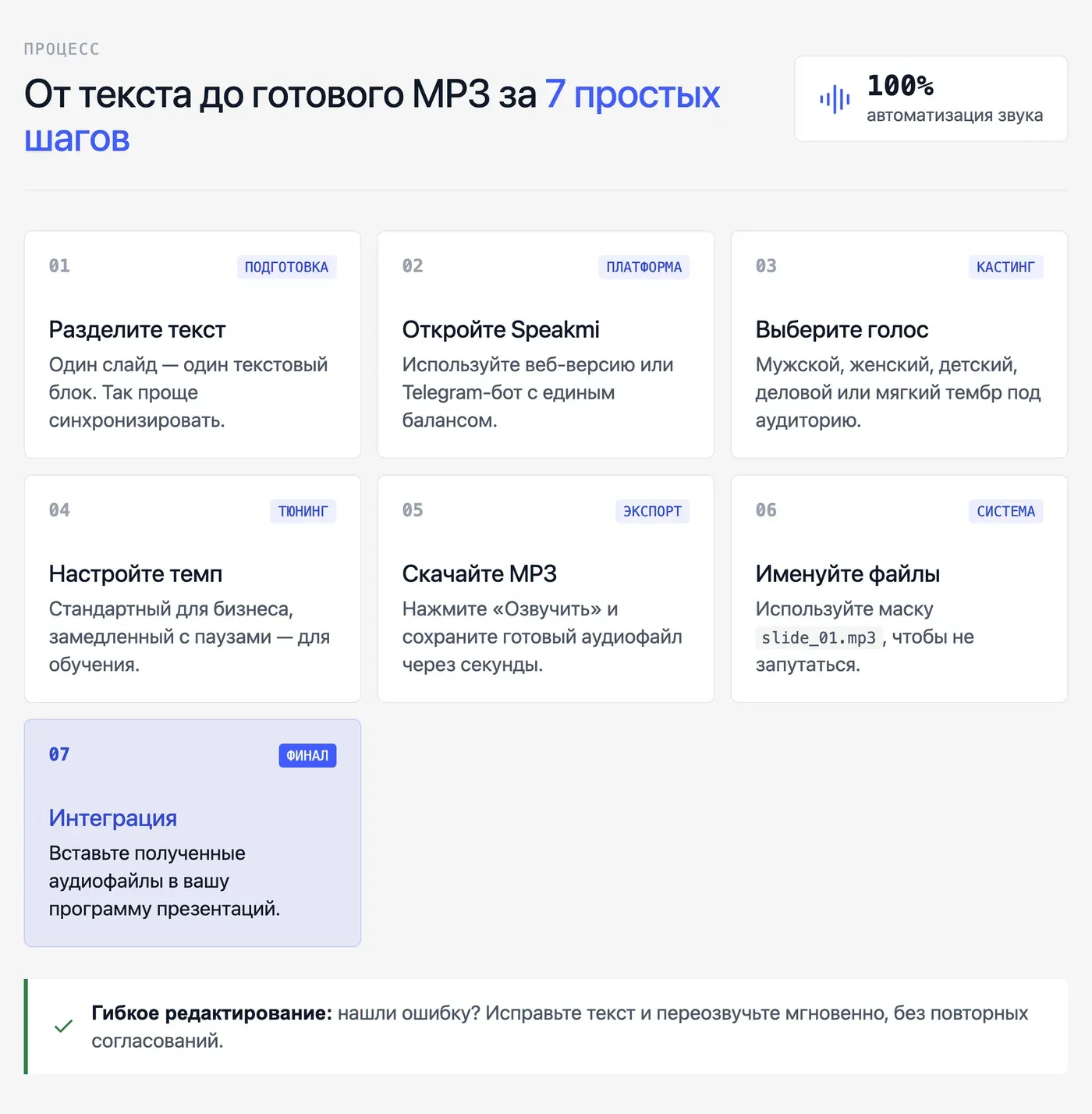1092x1114 pixels.
Task: Click description mentioning Telegram-бот
Action: coord(538,392)
